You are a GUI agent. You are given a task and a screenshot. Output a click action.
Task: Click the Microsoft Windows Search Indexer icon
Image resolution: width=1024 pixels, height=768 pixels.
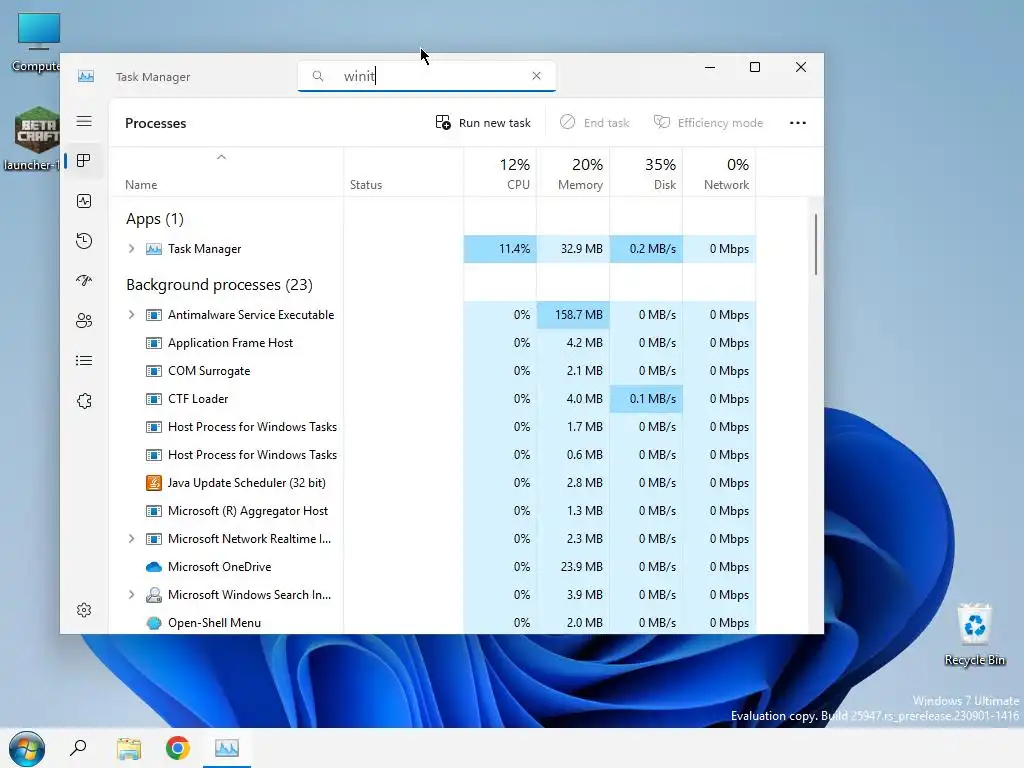(153, 595)
